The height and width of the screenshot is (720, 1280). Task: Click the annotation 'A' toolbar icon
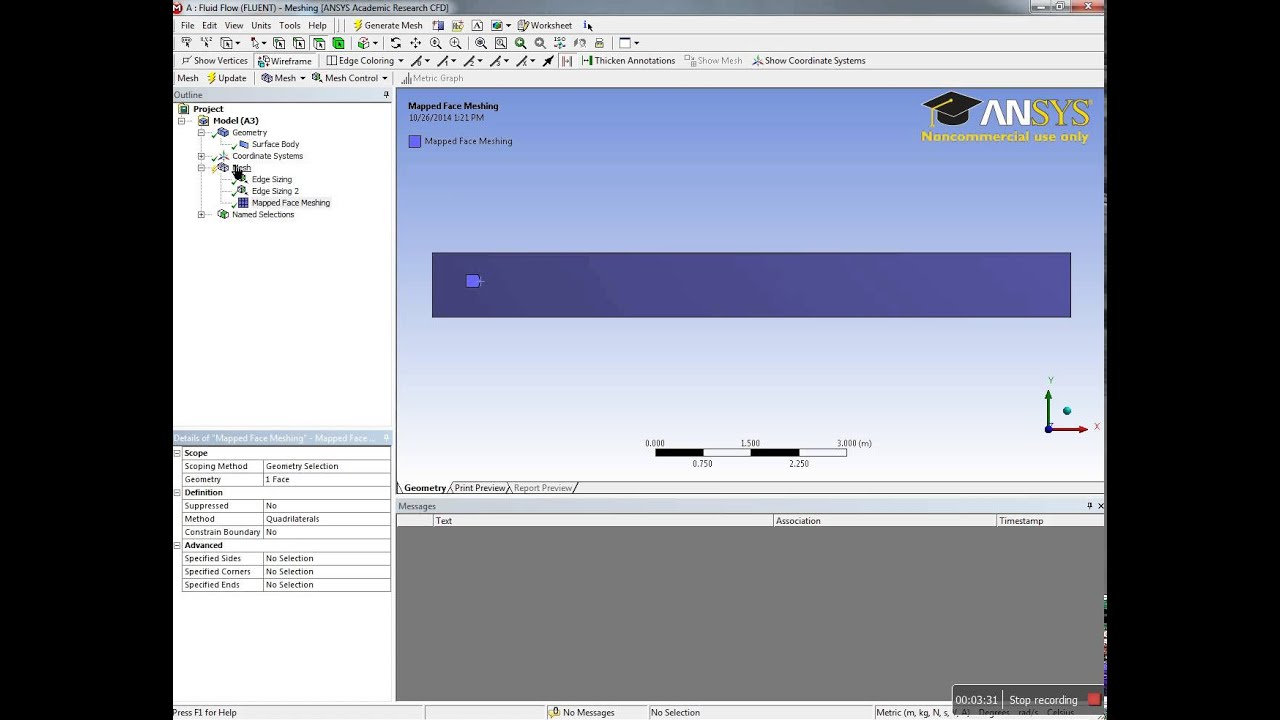coord(477,25)
